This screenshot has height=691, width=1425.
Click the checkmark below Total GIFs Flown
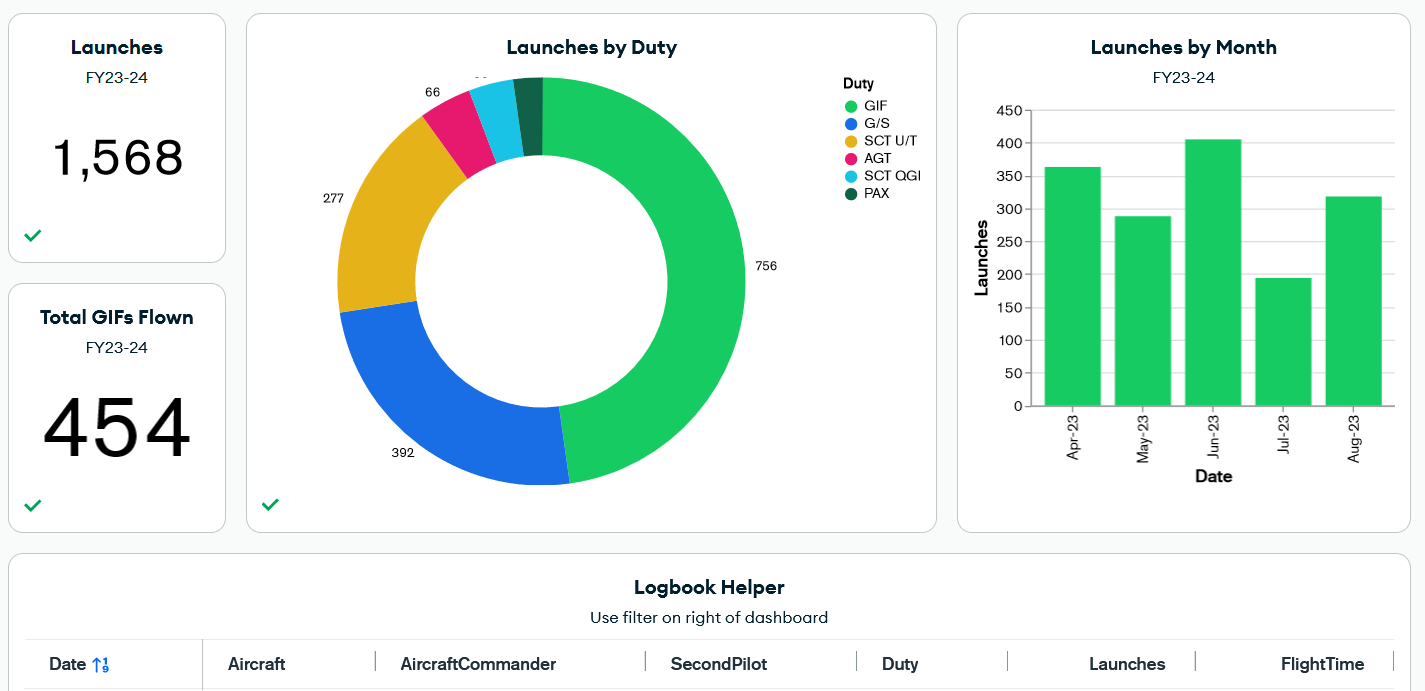(x=33, y=505)
